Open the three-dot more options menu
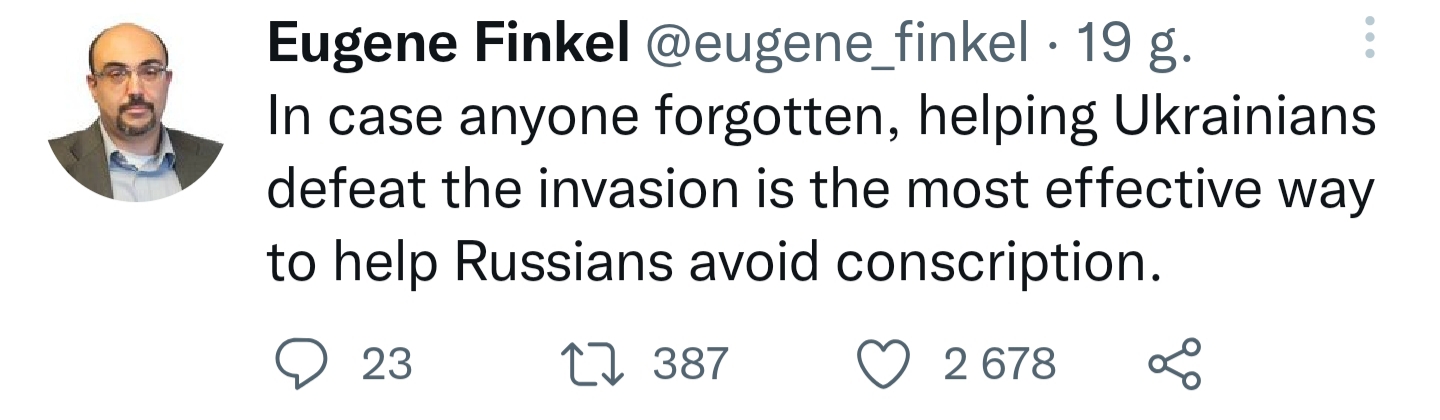Viewport: 1440px width, 420px height. pyautogui.click(x=1369, y=37)
